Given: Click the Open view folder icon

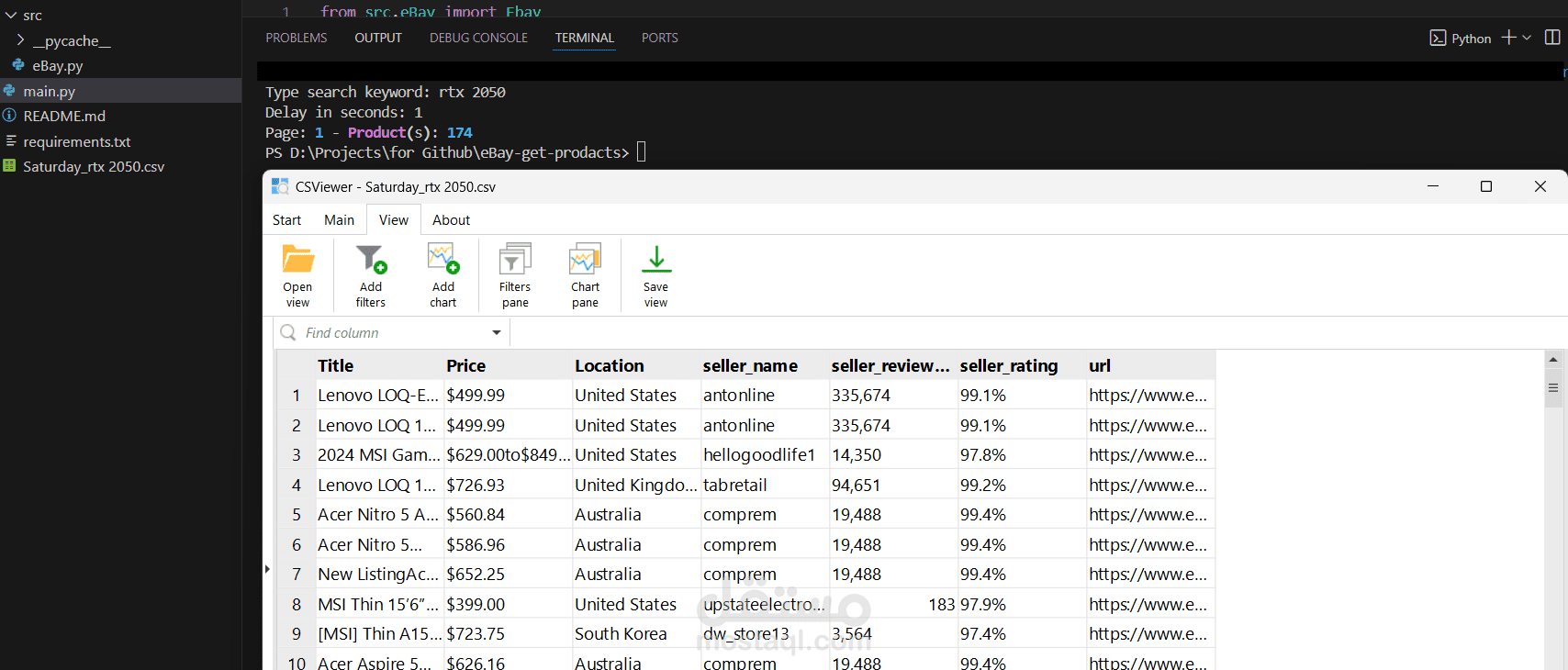Looking at the screenshot, I should tap(297, 260).
